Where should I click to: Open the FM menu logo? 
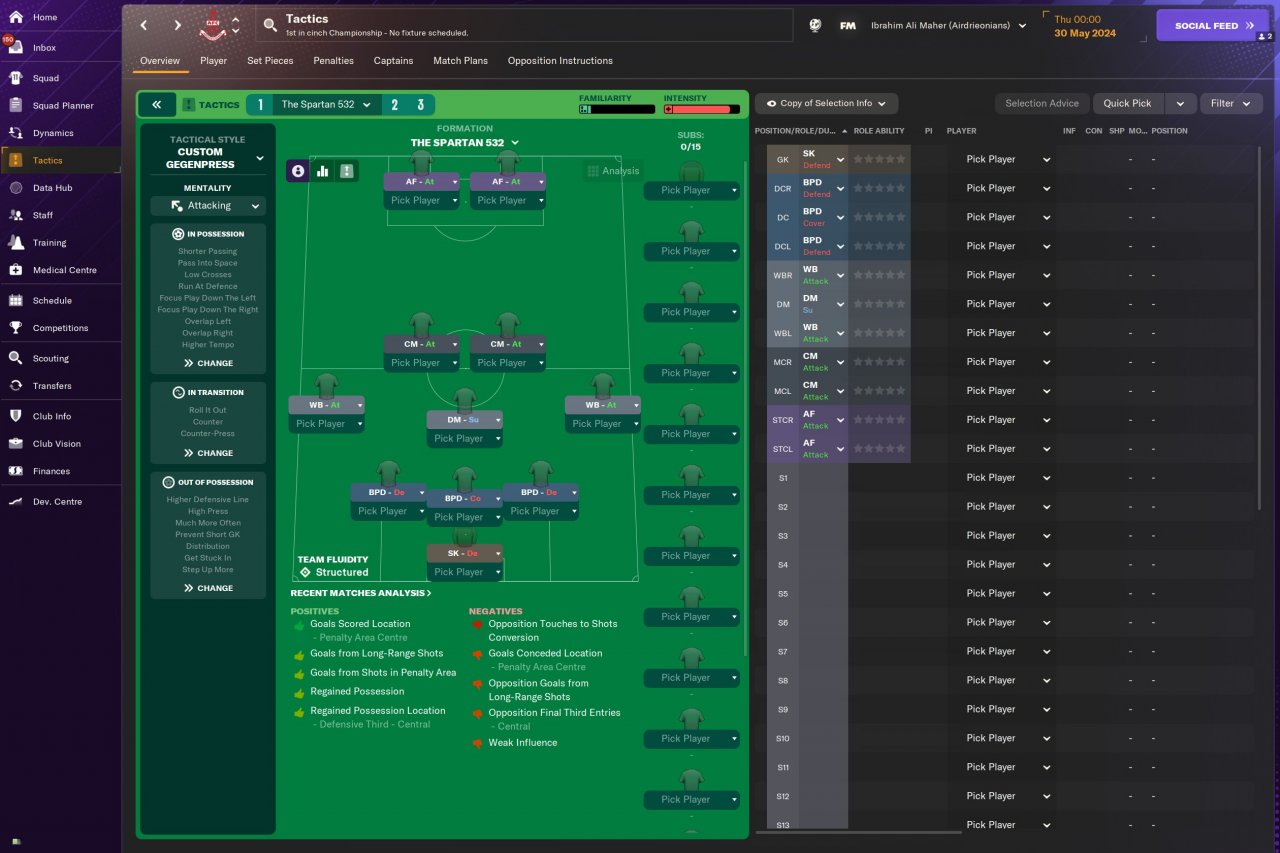848,26
